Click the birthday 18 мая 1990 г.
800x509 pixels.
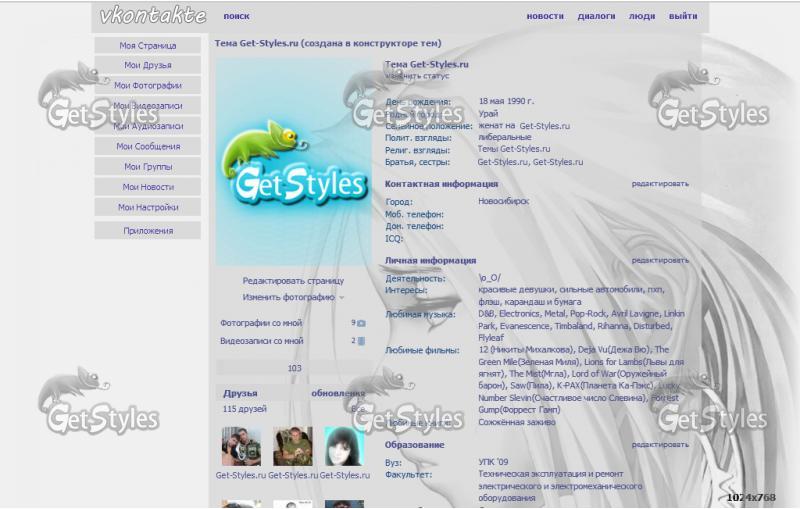[x=506, y=101]
